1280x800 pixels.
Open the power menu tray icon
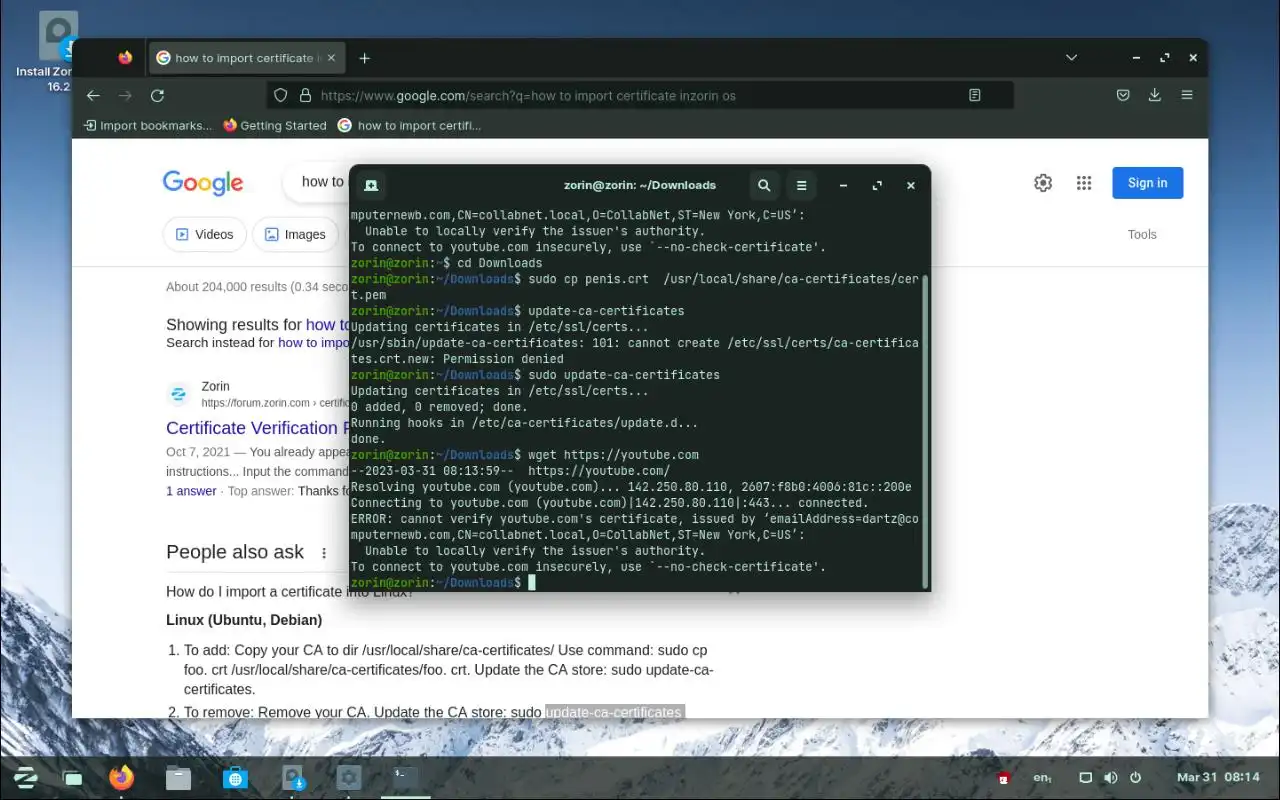click(x=1135, y=777)
